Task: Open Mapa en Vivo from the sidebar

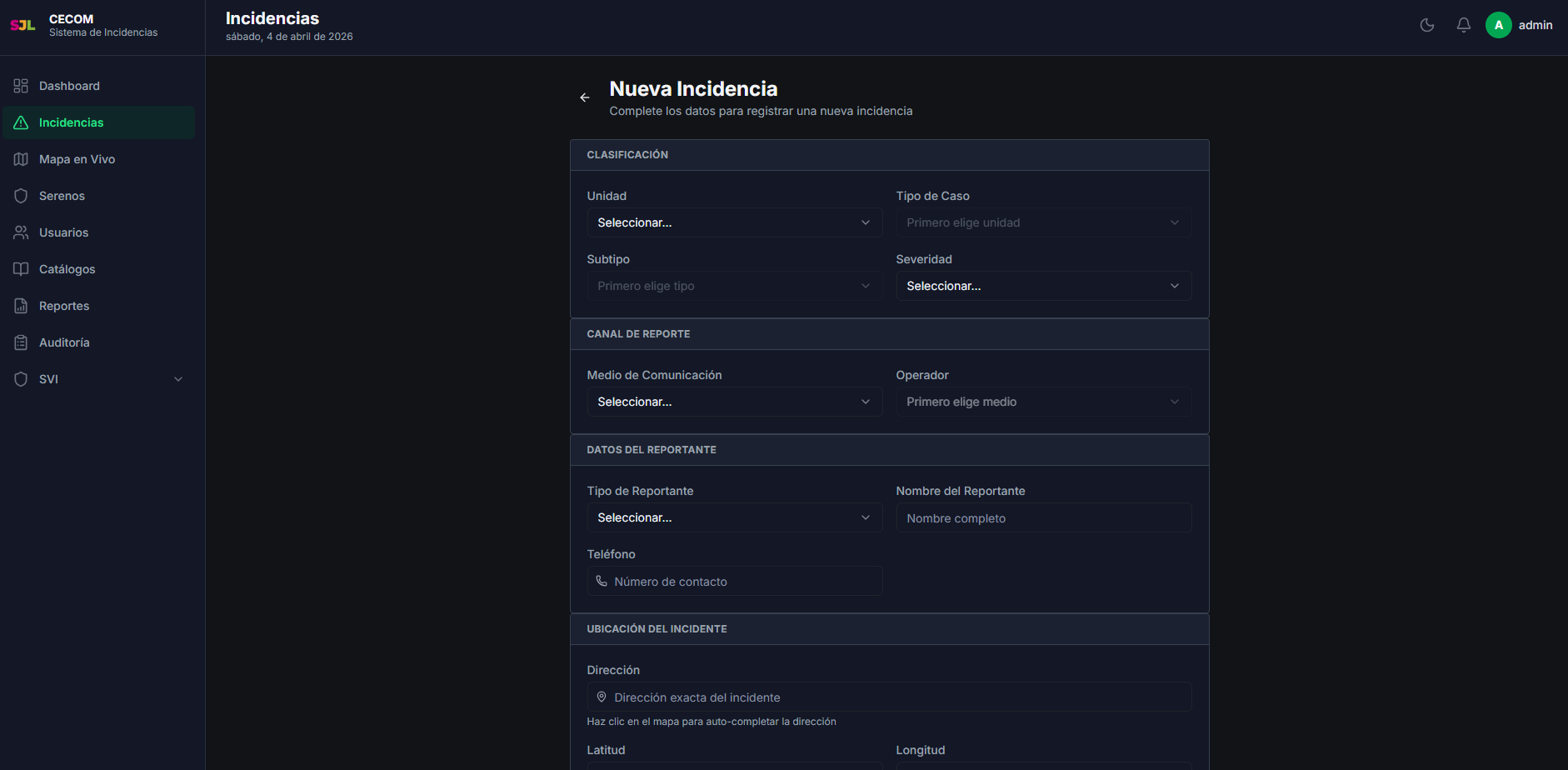Action: coord(99,159)
